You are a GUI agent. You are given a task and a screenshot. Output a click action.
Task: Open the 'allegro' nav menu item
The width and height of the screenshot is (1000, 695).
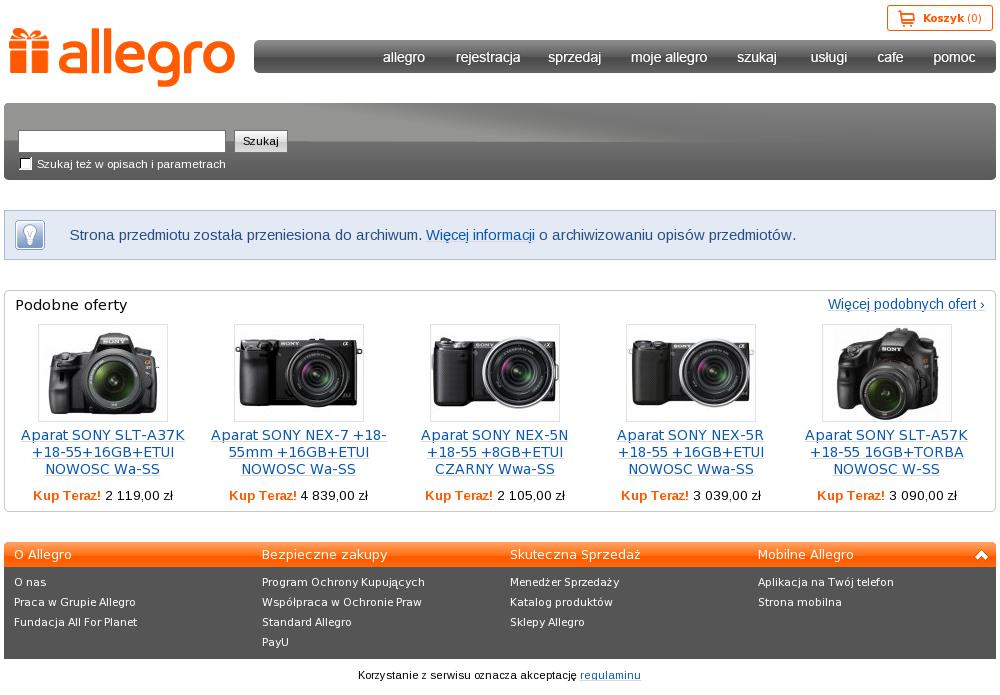pos(404,57)
